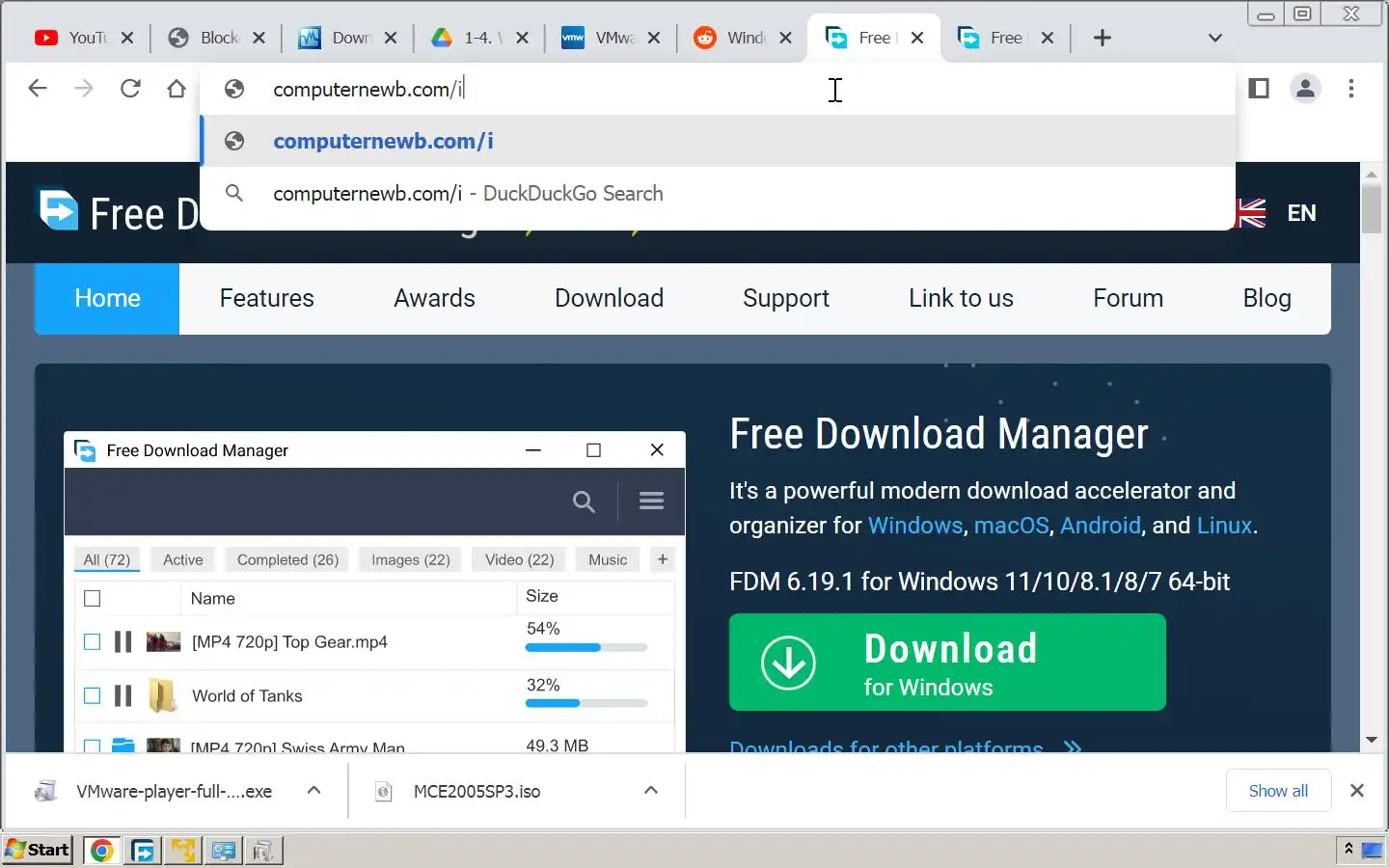
Task: Open the Forum navigation item
Action: [x=1128, y=298]
